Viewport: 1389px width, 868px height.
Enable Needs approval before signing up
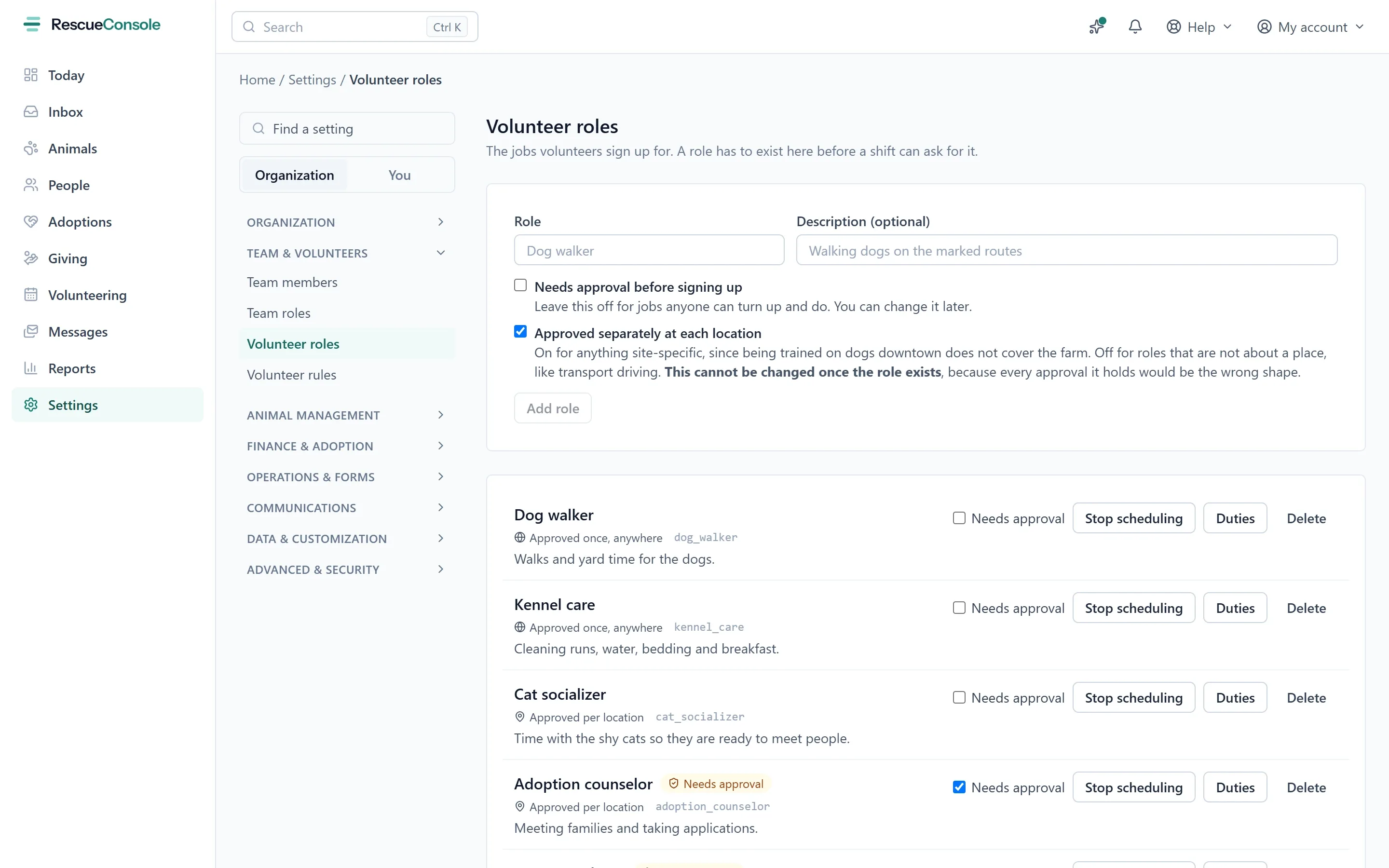click(x=520, y=285)
